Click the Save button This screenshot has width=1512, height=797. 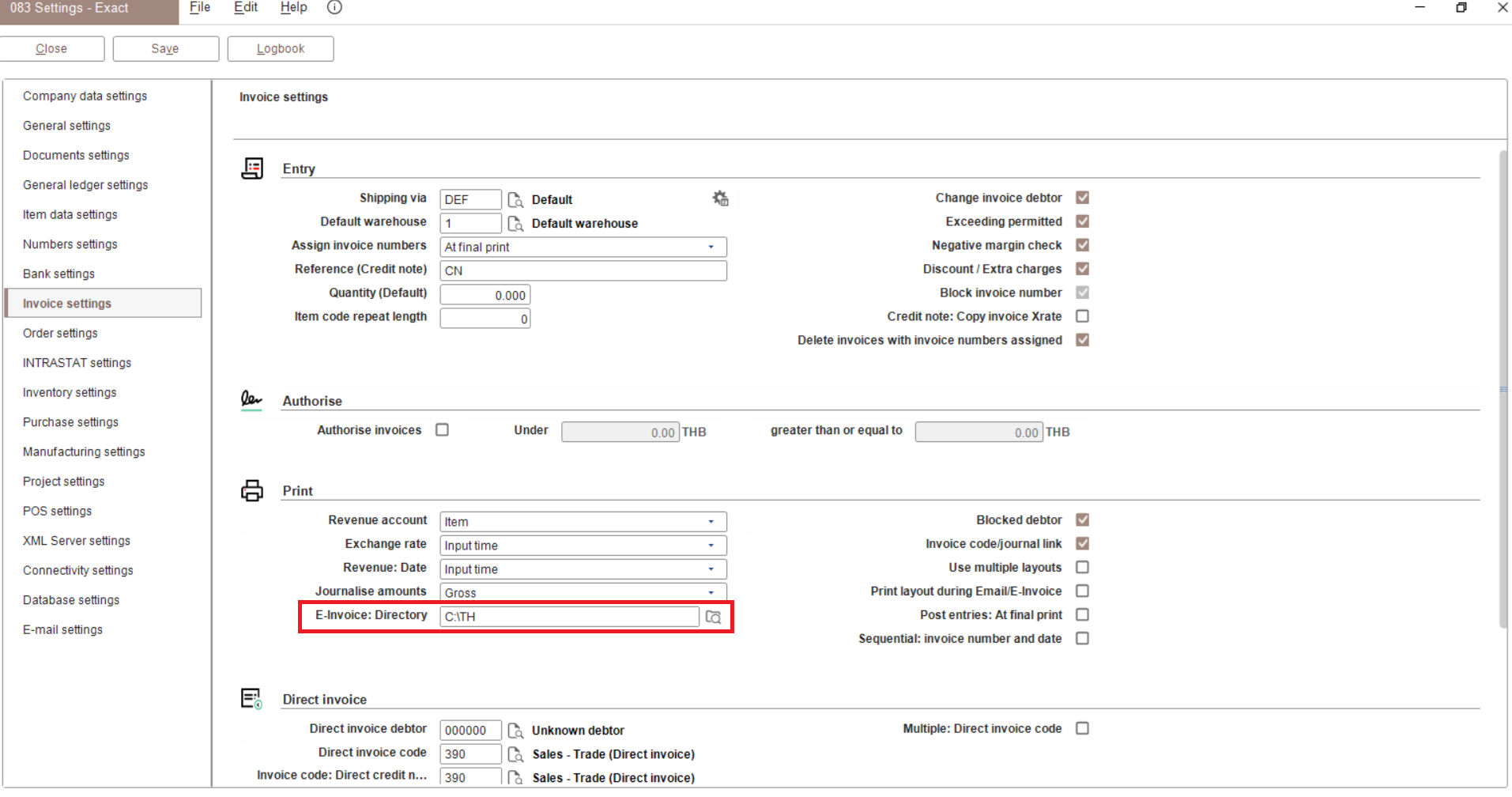coord(165,49)
